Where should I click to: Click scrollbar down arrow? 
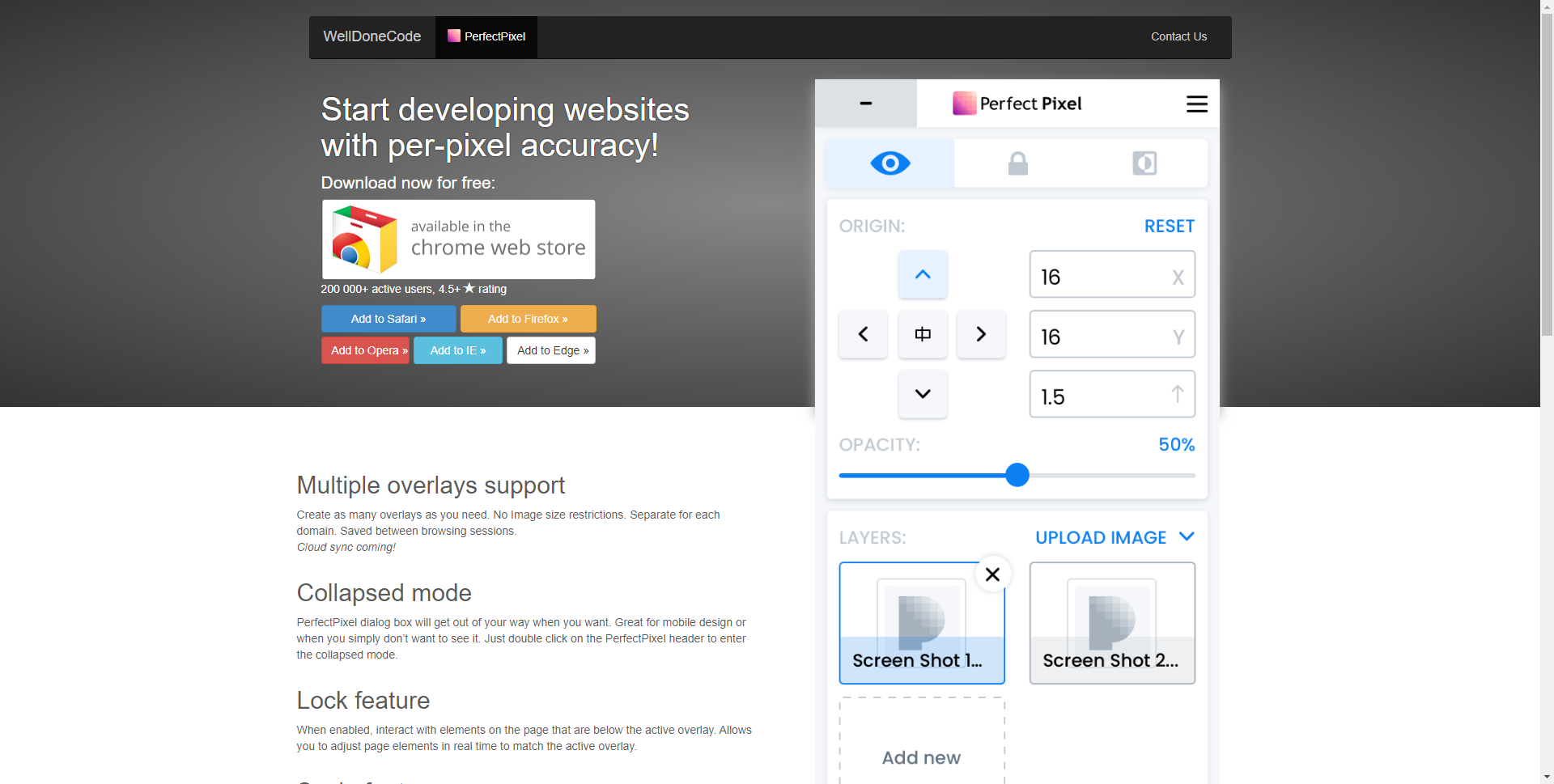click(1547, 778)
